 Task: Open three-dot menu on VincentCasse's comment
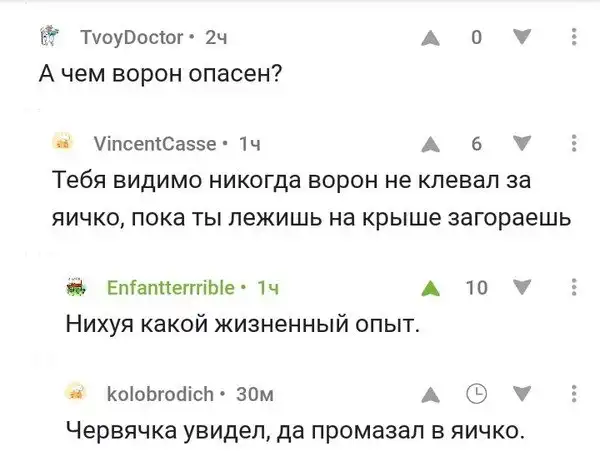(x=572, y=144)
